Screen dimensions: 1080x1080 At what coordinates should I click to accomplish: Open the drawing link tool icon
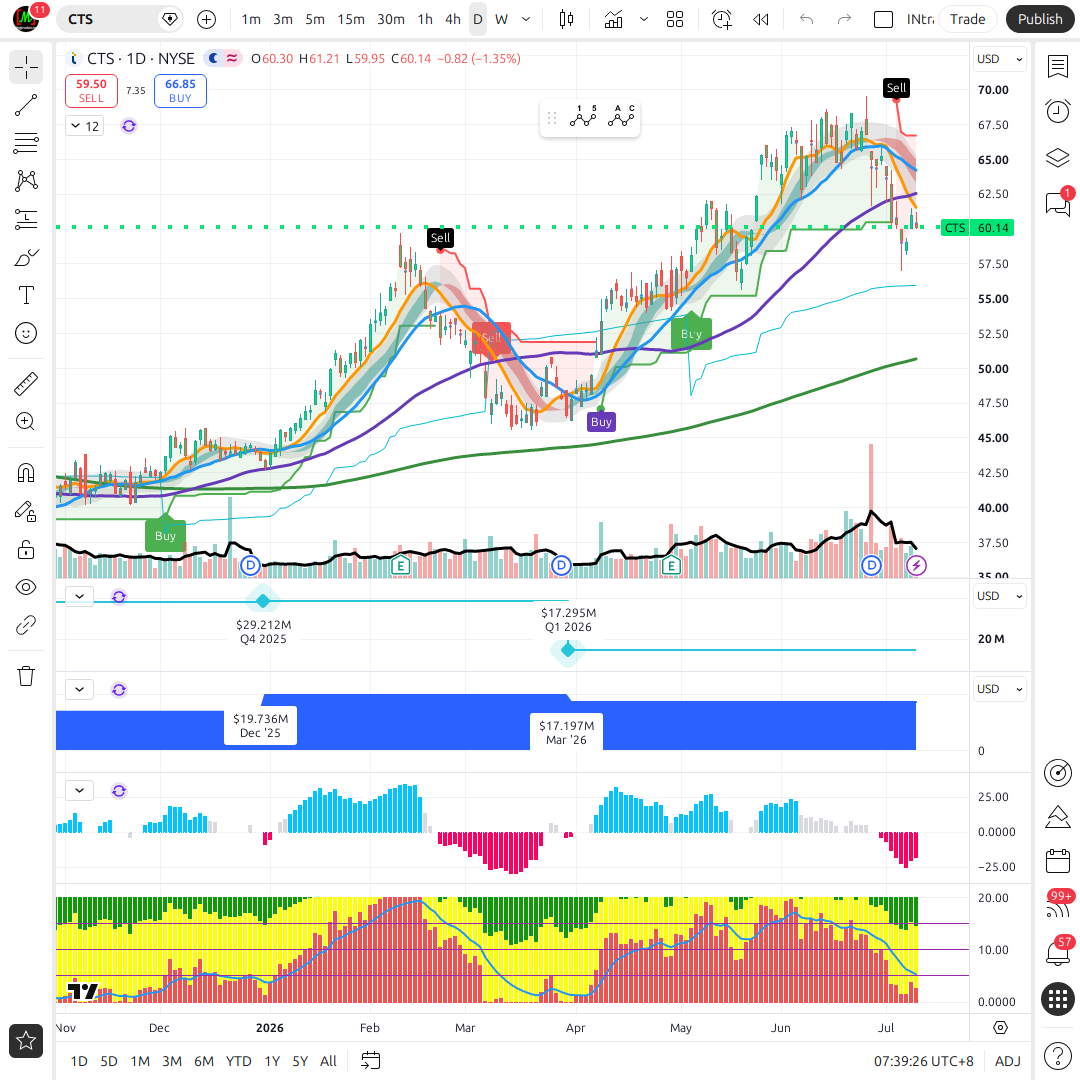26,625
